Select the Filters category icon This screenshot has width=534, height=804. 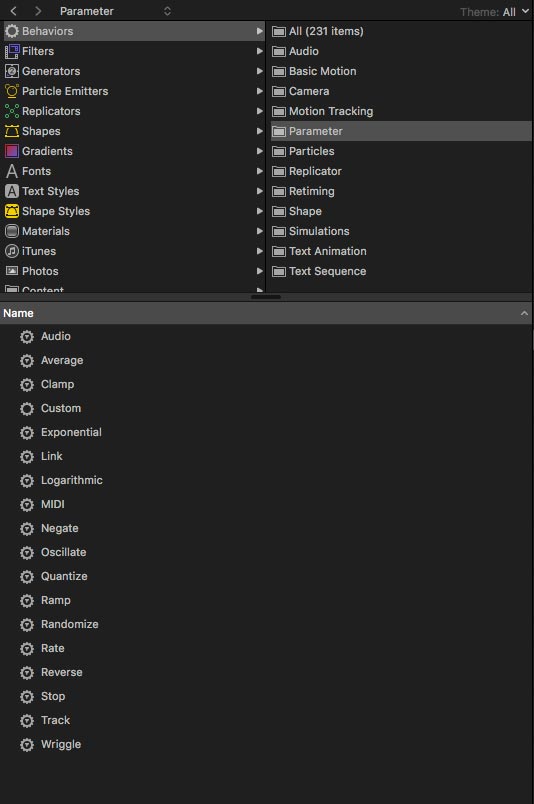(x=11, y=51)
